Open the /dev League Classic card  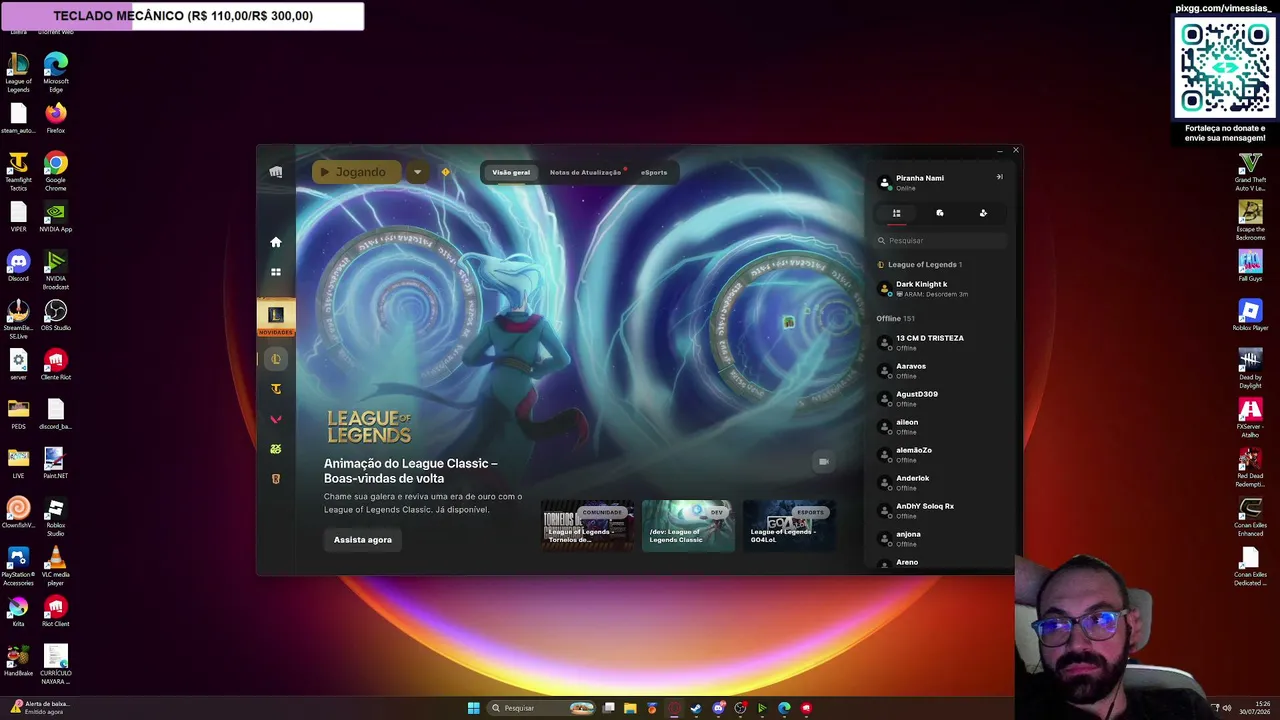pyautogui.click(x=688, y=526)
